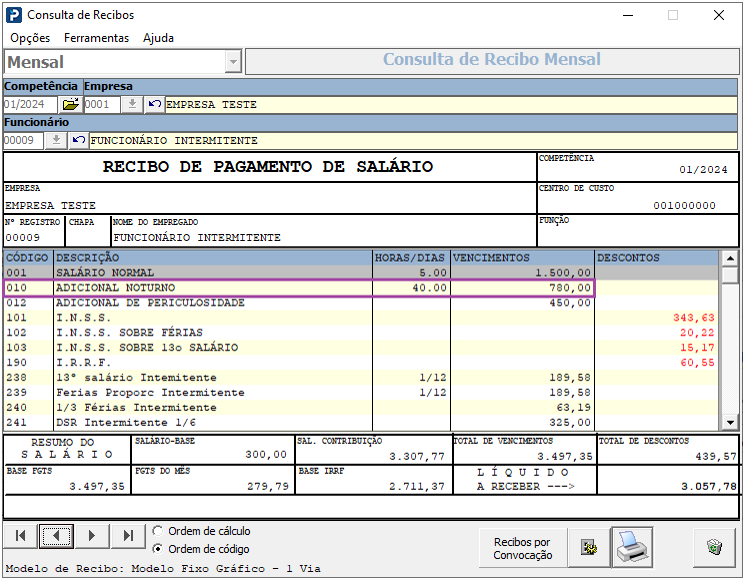Select the I.N.S.S. SOBRE 13o SALÁRIO row
Screen dimensions: 746x582
(362, 347)
